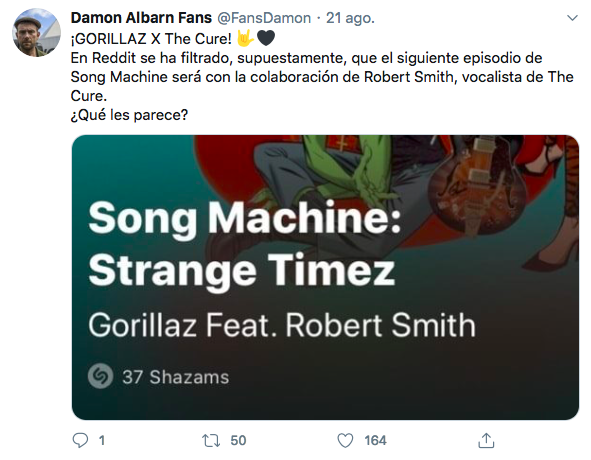Click the Shazam logo icon in image
This screenshot has height=460, width=591.
click(100, 376)
